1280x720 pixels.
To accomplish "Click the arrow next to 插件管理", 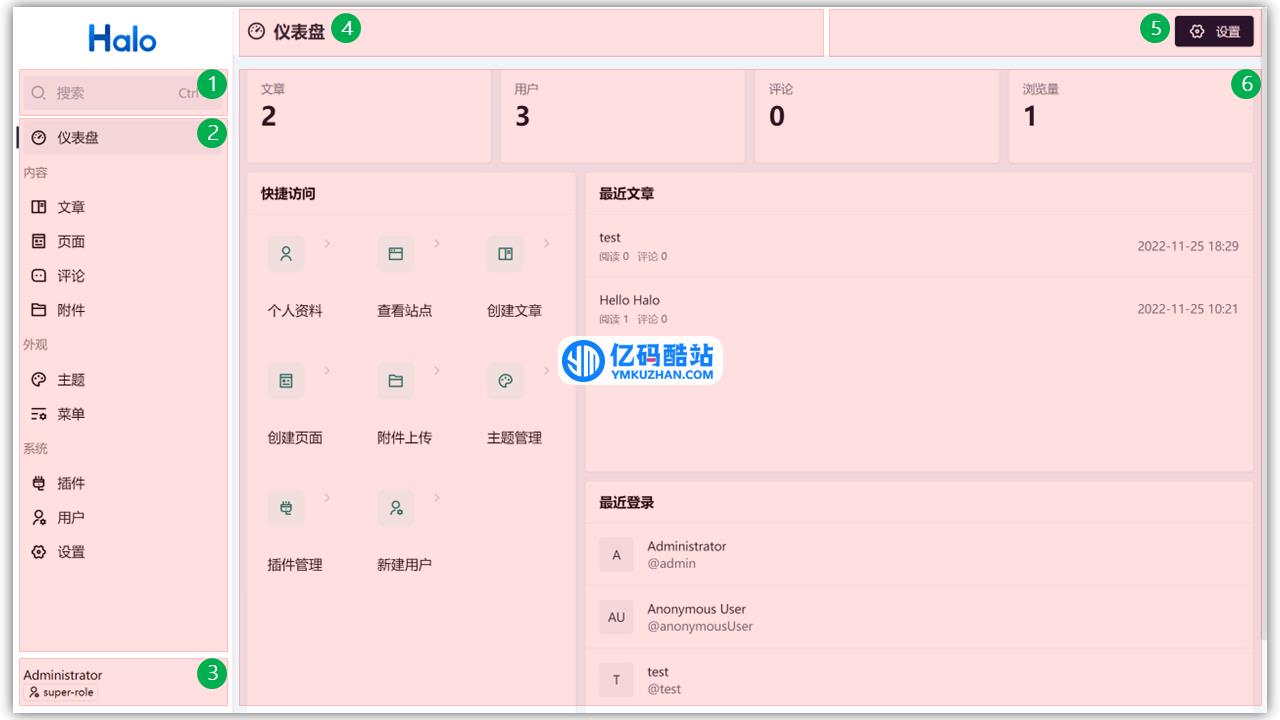I will pyautogui.click(x=327, y=497).
